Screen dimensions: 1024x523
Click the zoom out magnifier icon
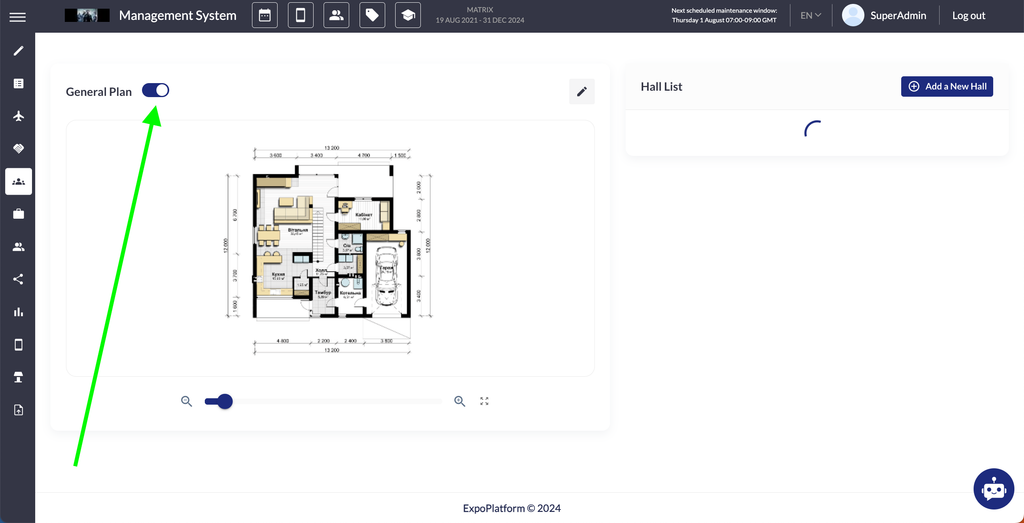(186, 401)
